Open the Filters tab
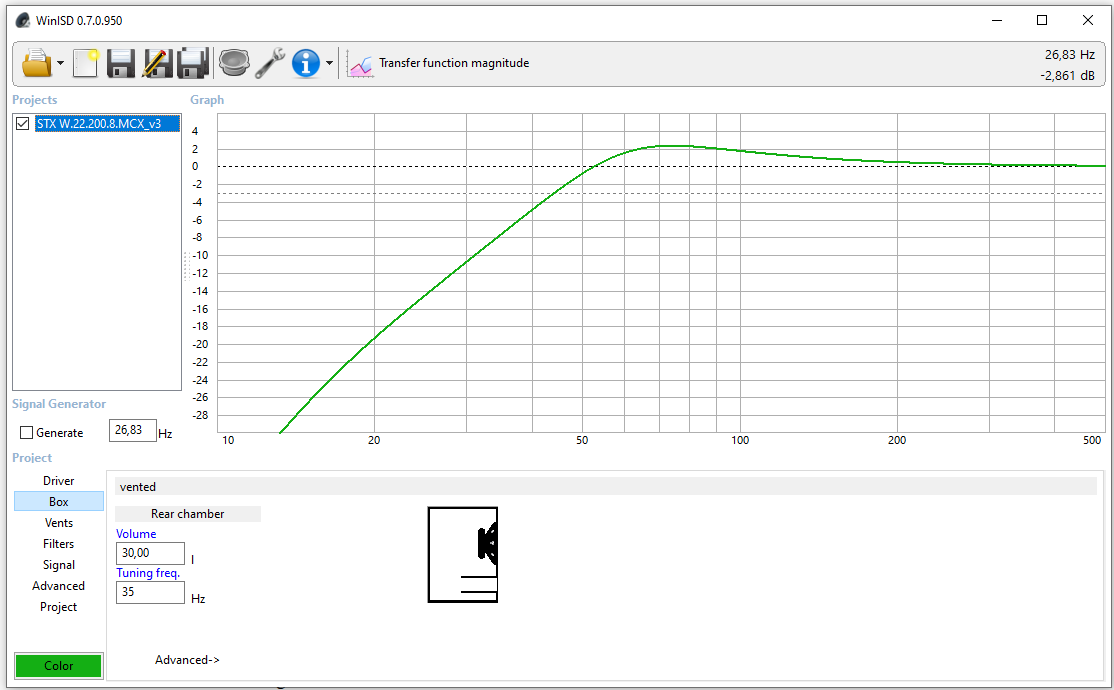The height and width of the screenshot is (690, 1114). 58,544
